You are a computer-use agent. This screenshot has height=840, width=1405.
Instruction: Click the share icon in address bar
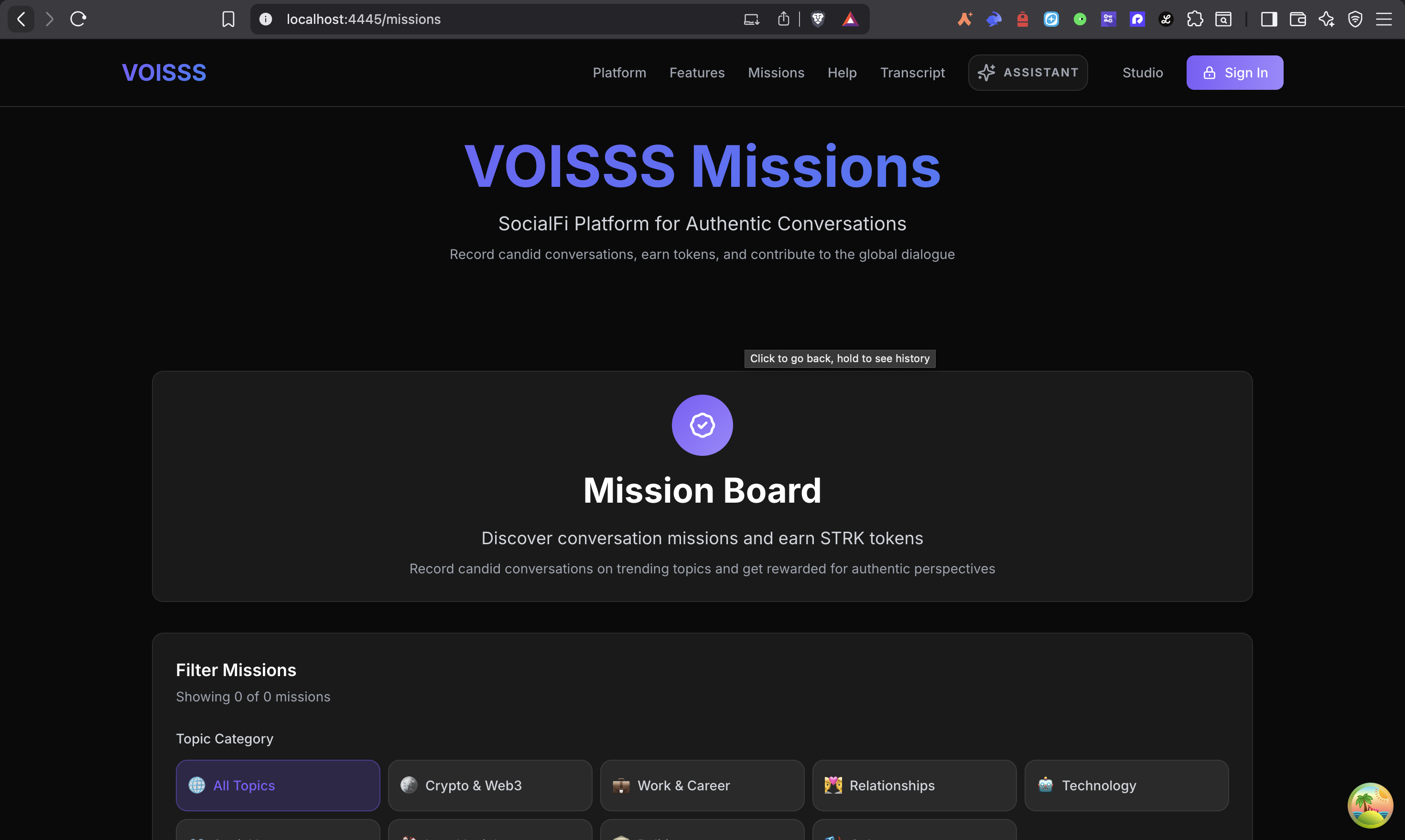pos(783,19)
